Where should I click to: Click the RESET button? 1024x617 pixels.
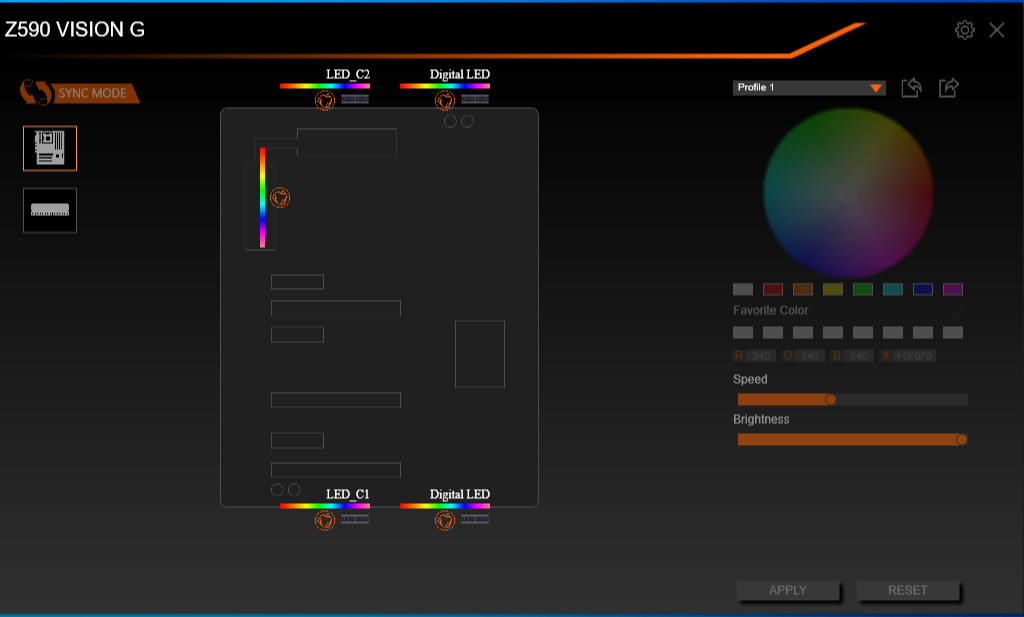[x=908, y=590]
